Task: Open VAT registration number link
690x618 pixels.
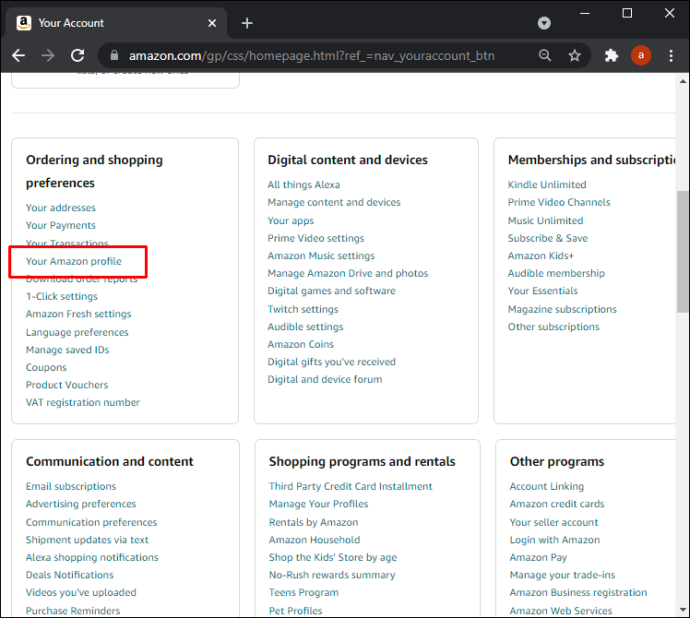Action: (x=83, y=403)
